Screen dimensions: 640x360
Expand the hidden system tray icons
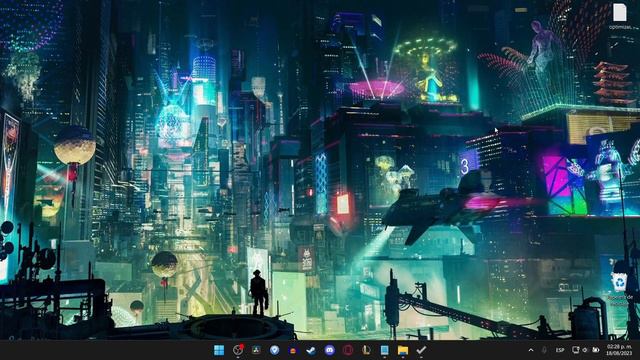(x=531, y=350)
